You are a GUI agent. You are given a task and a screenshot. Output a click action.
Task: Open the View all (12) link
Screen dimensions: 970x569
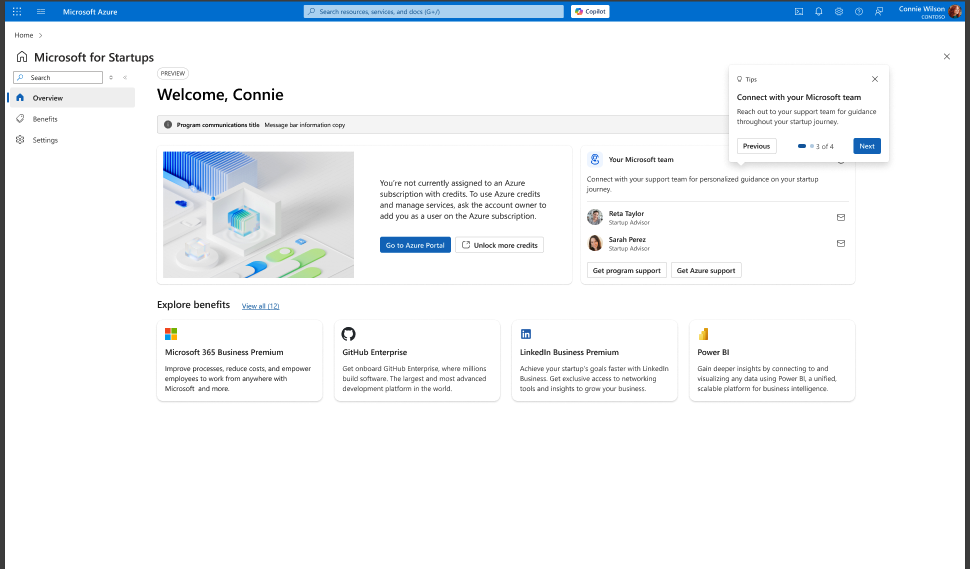260,306
